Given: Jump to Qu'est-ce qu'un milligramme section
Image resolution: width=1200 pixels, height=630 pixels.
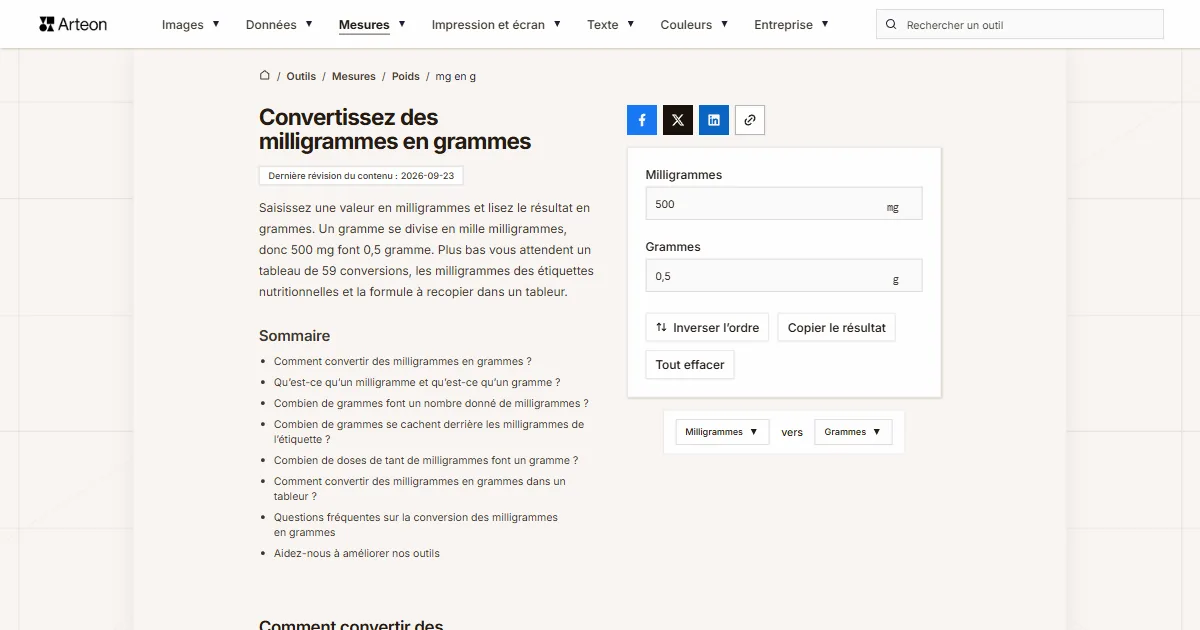Looking at the screenshot, I should [417, 382].
